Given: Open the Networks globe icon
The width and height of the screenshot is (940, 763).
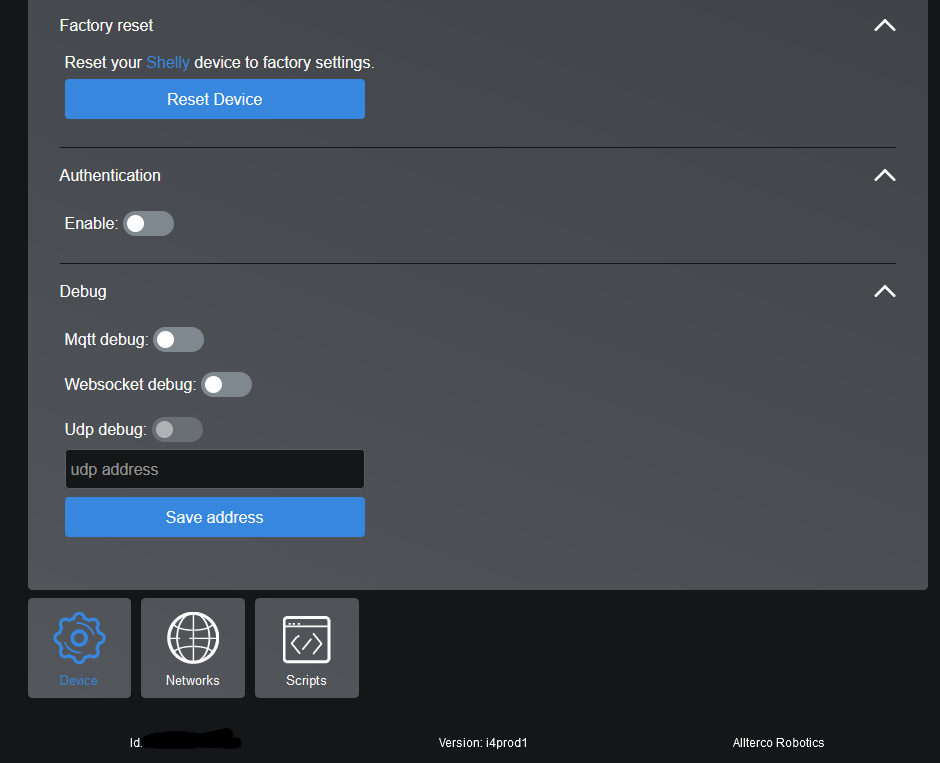Looking at the screenshot, I should [192, 637].
